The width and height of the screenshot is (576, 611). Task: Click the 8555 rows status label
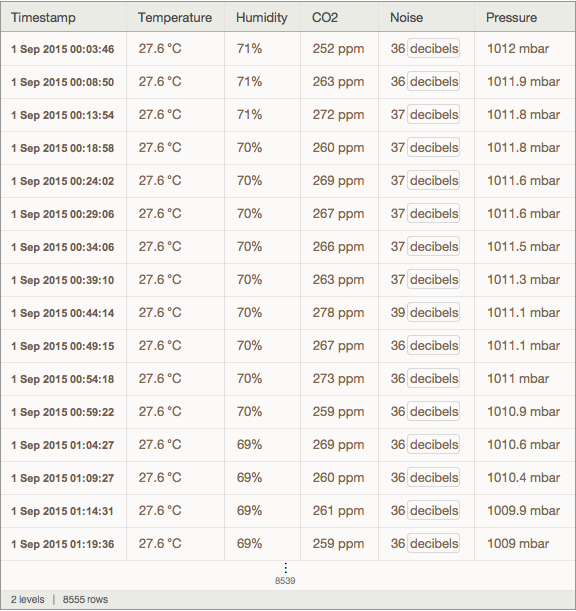point(85,599)
